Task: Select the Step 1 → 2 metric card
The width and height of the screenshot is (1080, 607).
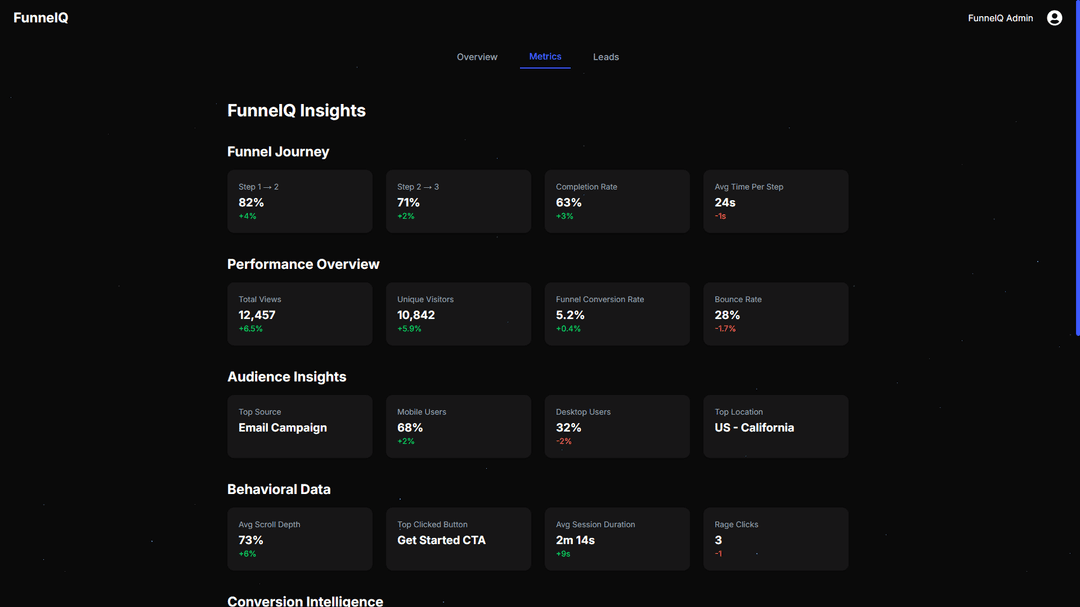Action: (300, 201)
